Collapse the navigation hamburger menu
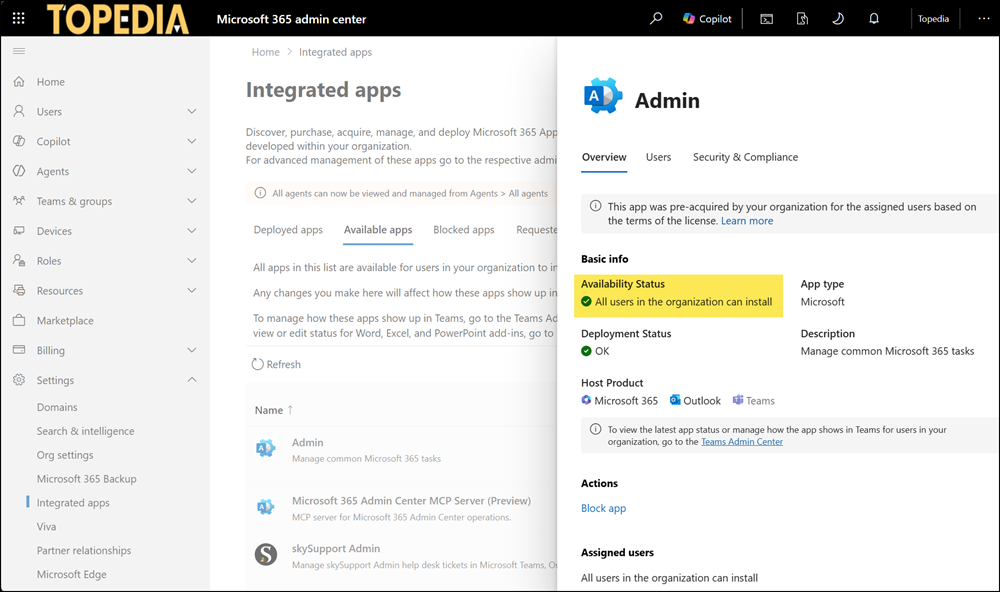 tap(19, 51)
